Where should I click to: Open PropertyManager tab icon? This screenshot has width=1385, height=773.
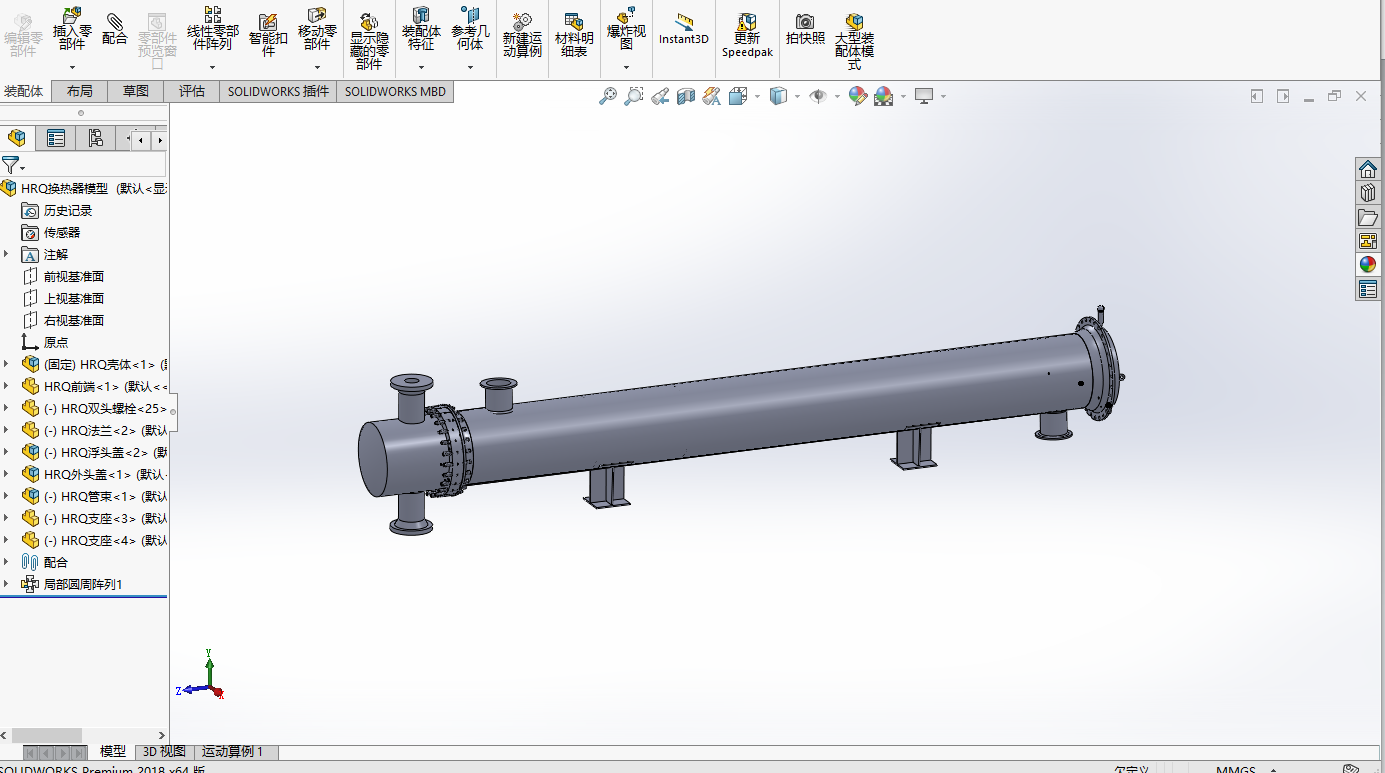(x=56, y=138)
